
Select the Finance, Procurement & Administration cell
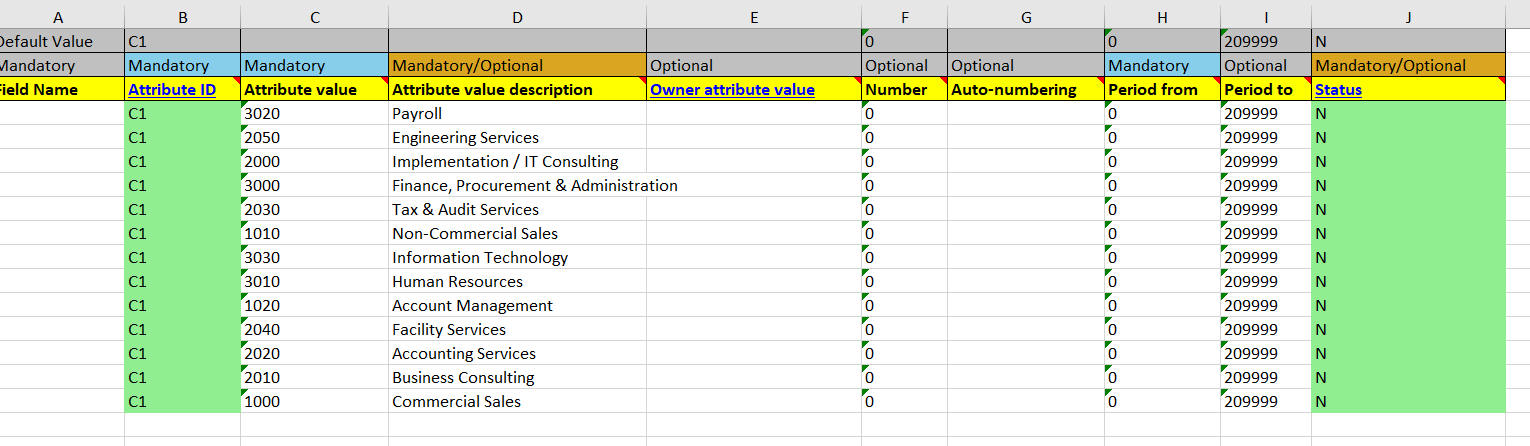(517, 185)
